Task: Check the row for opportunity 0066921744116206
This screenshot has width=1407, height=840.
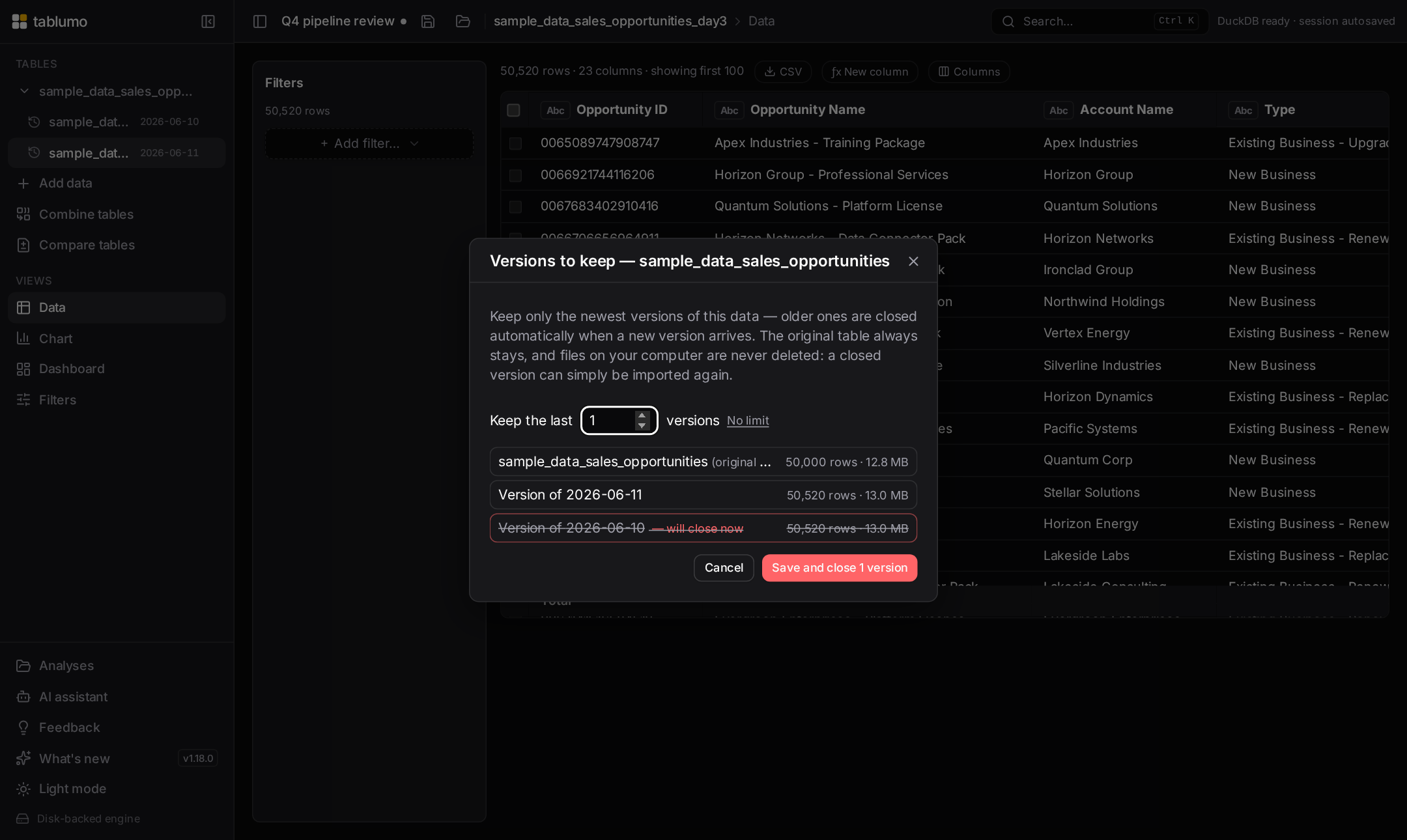Action: click(515, 175)
